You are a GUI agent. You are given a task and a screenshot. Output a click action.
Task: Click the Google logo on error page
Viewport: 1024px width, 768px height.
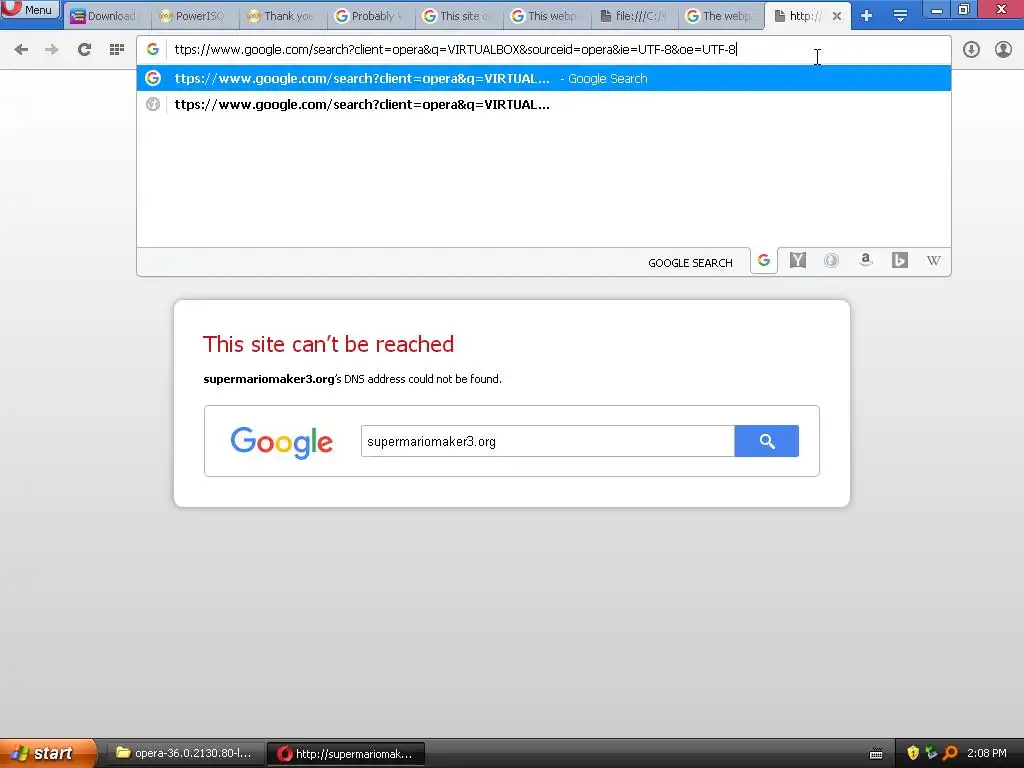tap(281, 443)
